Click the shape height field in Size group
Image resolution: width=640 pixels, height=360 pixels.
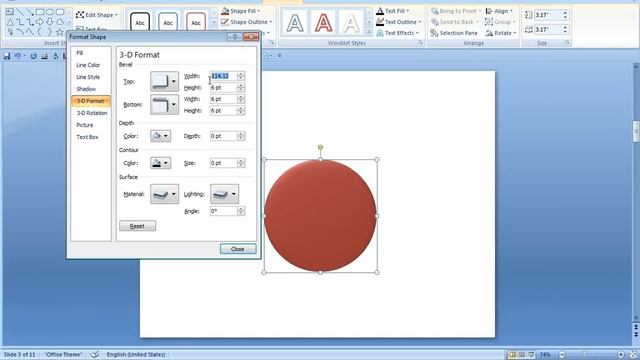point(548,15)
